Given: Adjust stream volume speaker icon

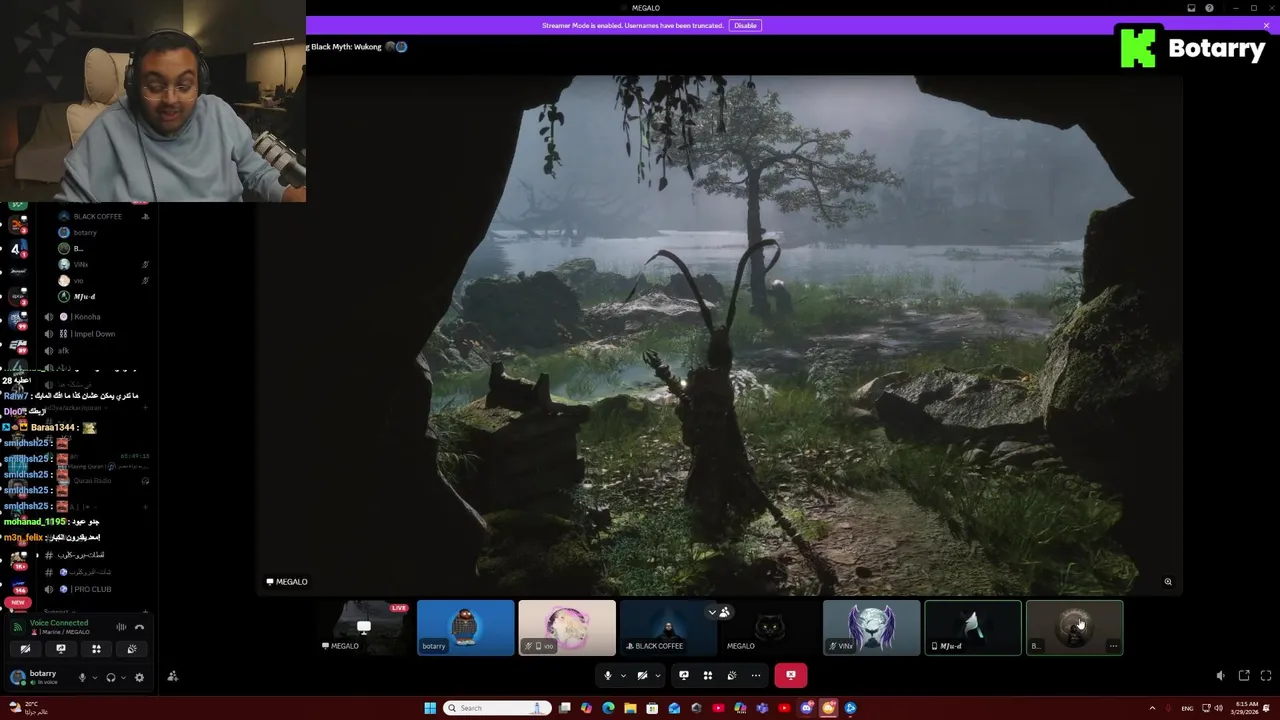Looking at the screenshot, I should tap(1220, 676).
